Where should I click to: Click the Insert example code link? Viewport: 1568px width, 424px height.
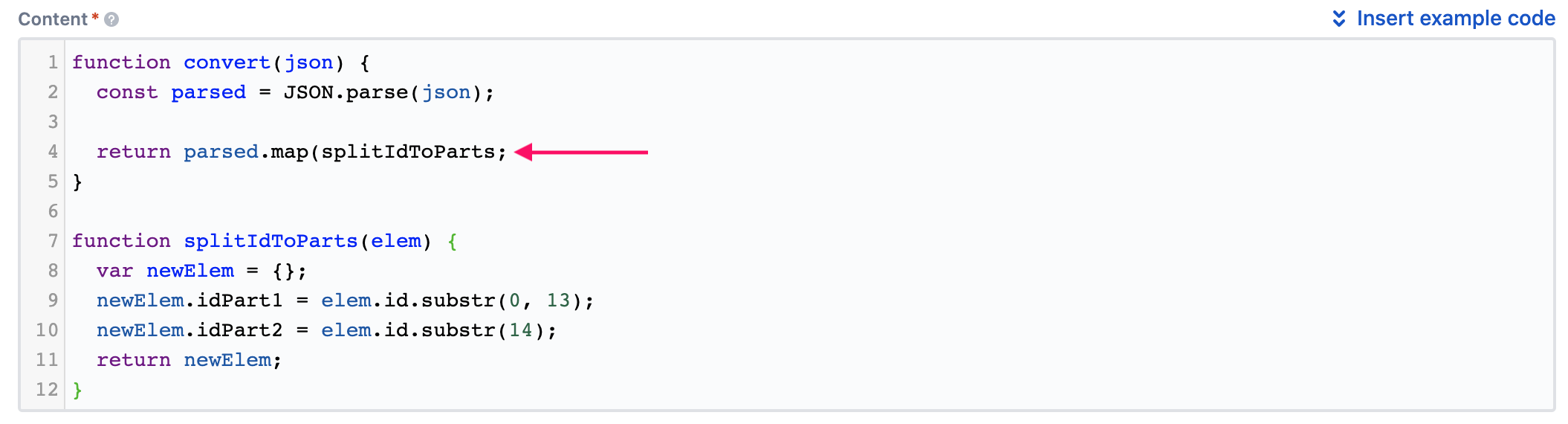point(1455,19)
